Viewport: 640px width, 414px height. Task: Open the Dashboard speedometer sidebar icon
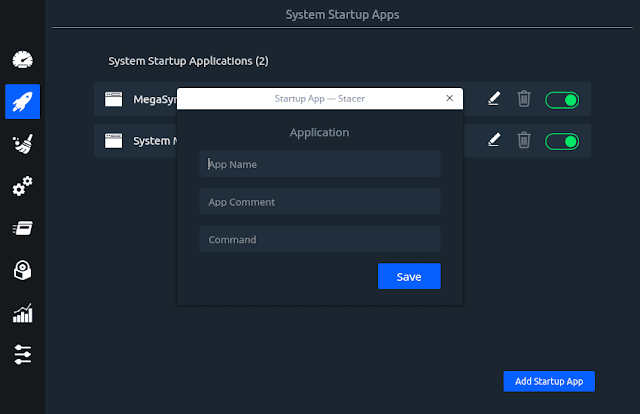pyautogui.click(x=22, y=58)
